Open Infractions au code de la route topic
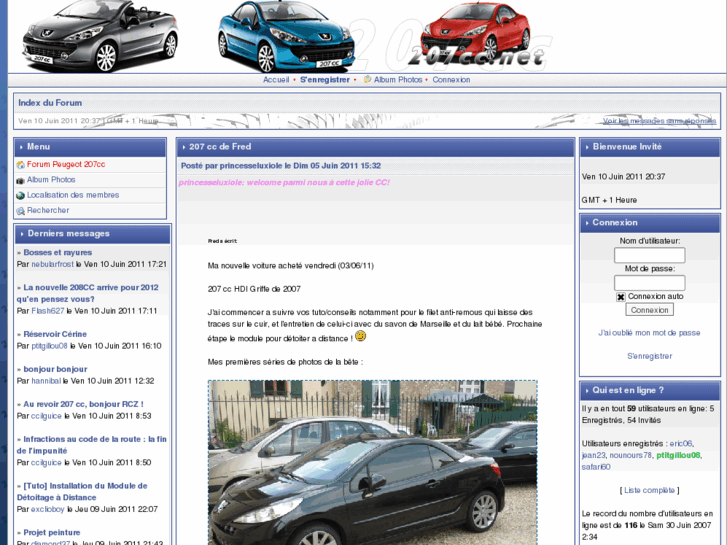 coord(91,445)
